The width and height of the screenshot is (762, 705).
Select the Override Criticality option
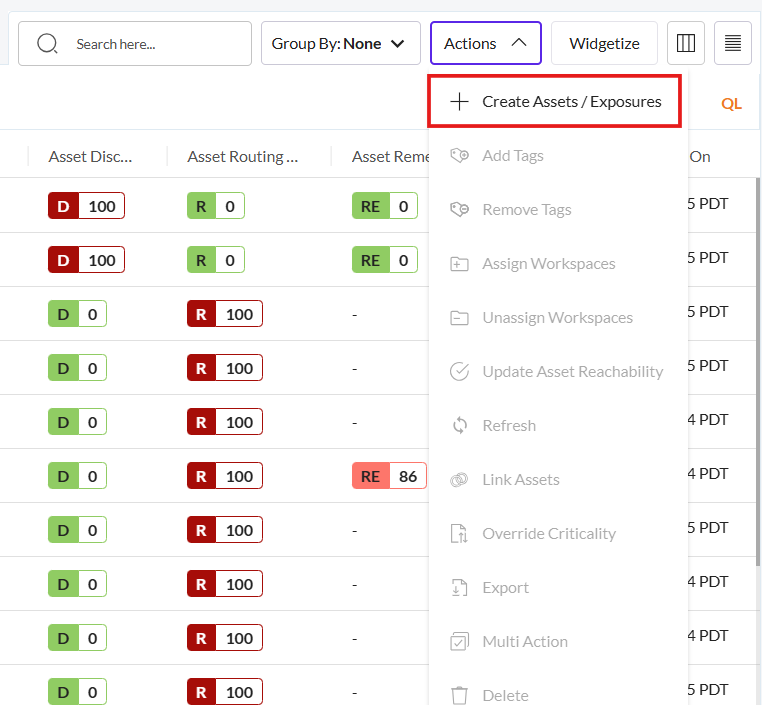pyautogui.click(x=558, y=533)
